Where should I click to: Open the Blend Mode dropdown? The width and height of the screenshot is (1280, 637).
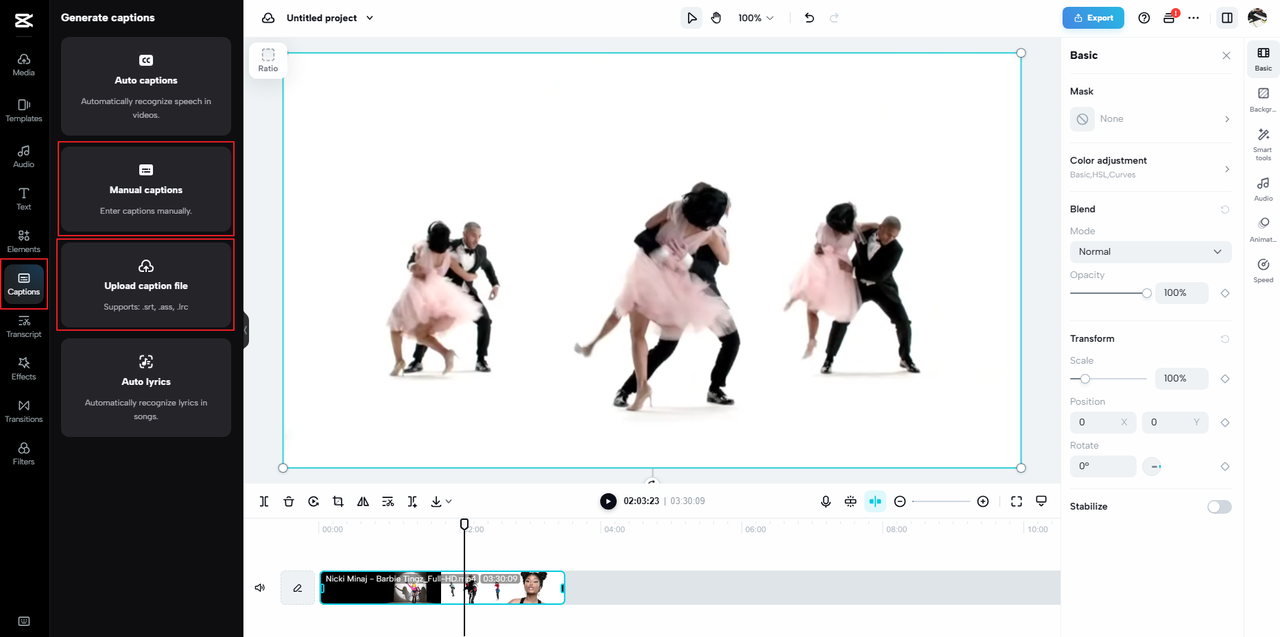tap(1150, 252)
